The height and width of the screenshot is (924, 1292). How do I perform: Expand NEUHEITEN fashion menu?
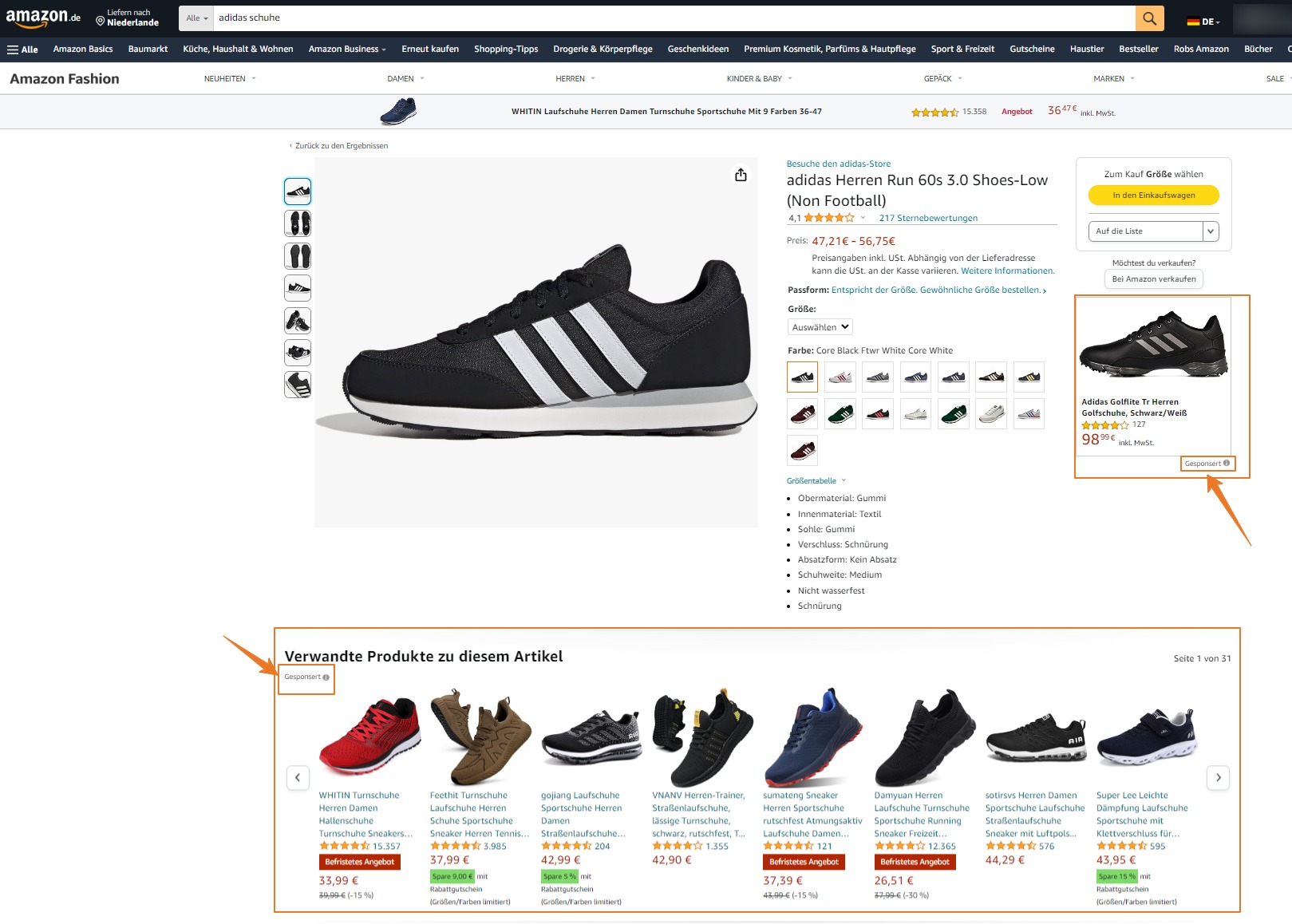[230, 79]
